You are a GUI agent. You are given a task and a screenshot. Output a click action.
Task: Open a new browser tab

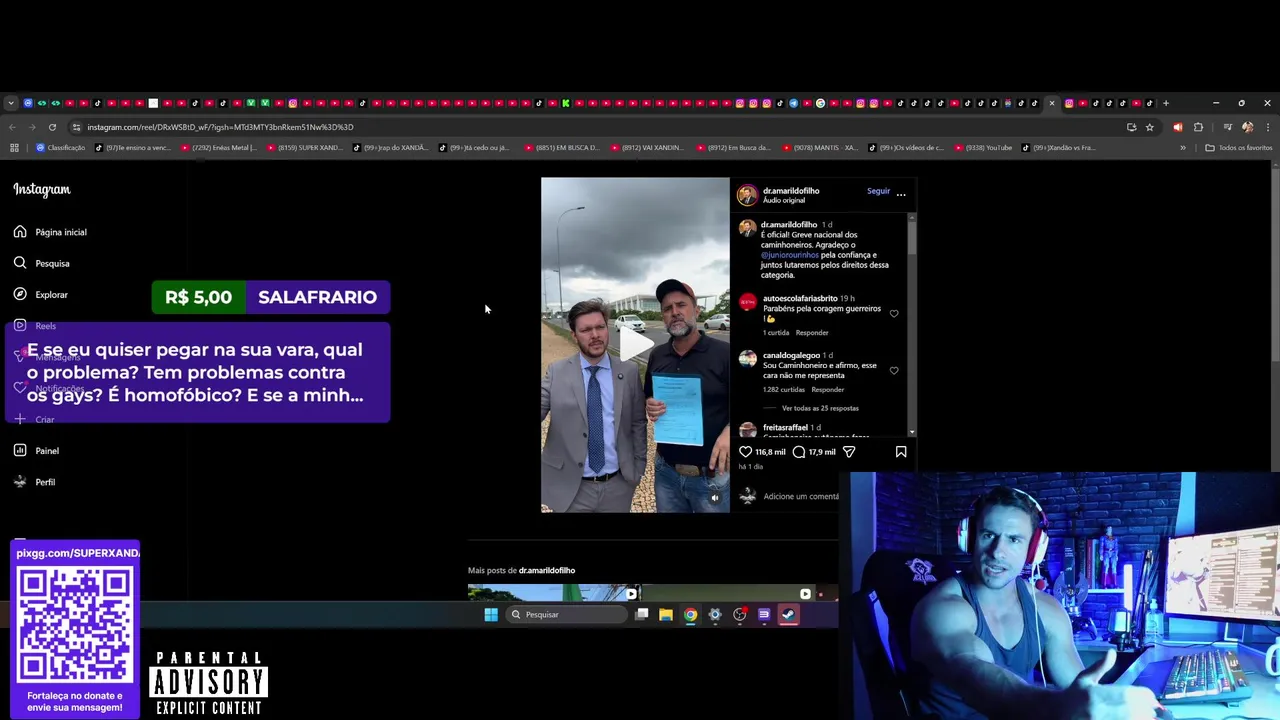1165,103
